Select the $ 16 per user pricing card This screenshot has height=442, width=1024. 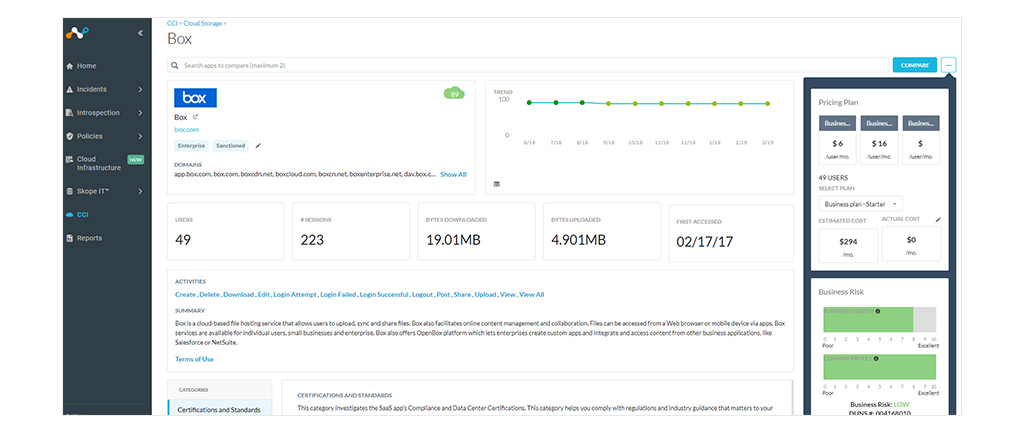(879, 140)
